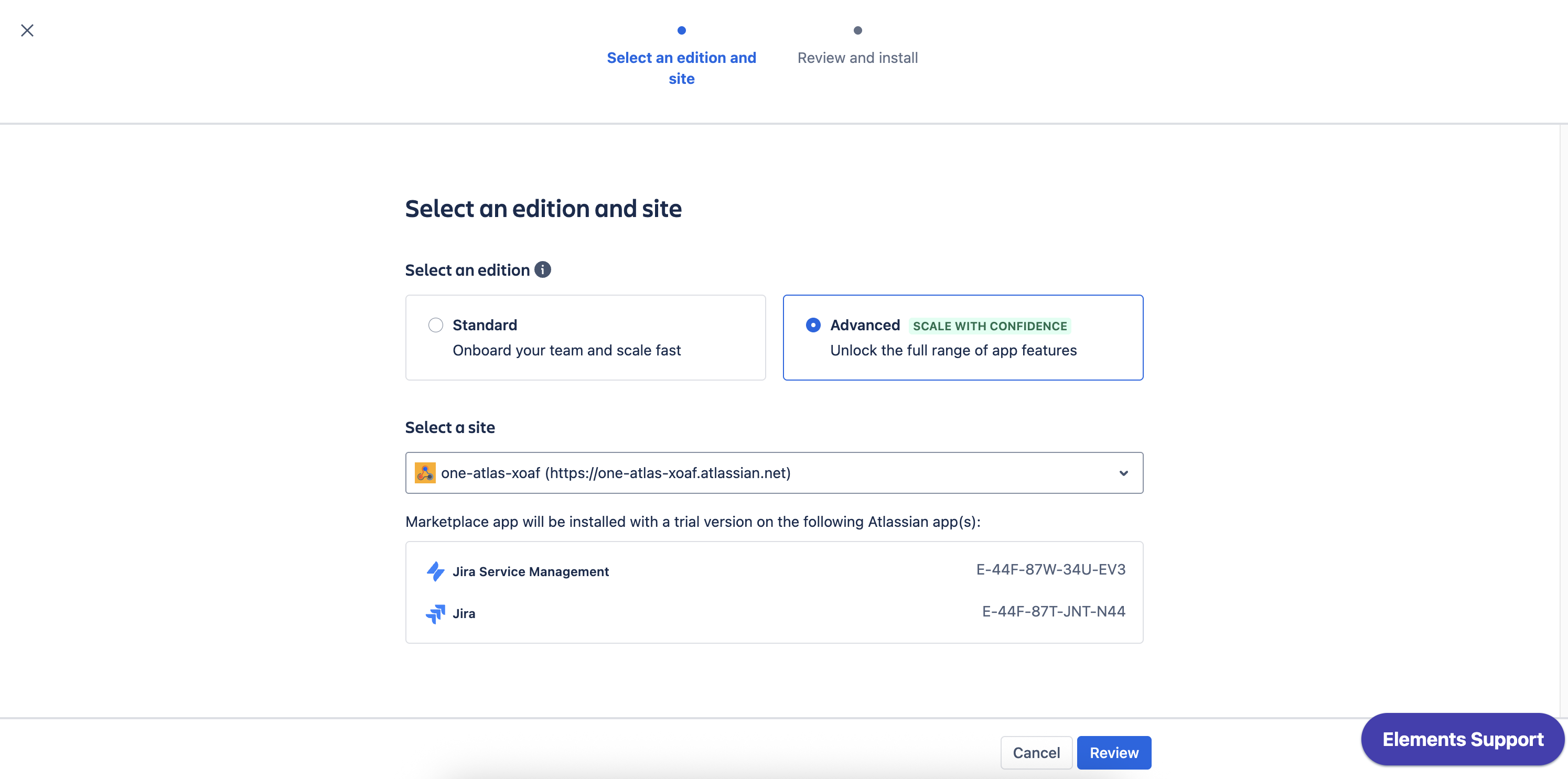Click the second step progress dot
The width and height of the screenshot is (1568, 779).
coord(857,30)
